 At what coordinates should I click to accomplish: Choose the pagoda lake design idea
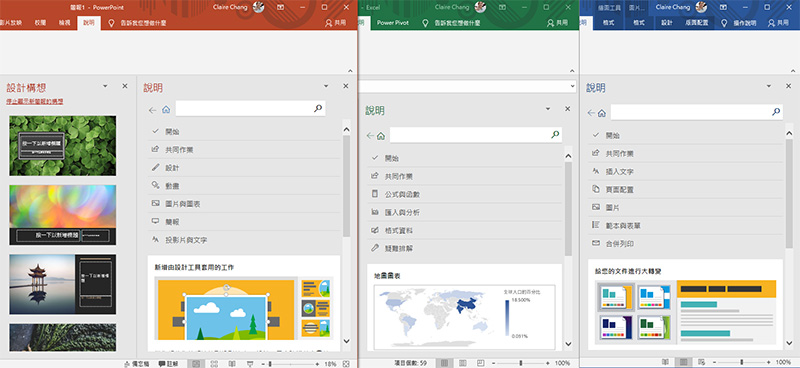point(62,284)
